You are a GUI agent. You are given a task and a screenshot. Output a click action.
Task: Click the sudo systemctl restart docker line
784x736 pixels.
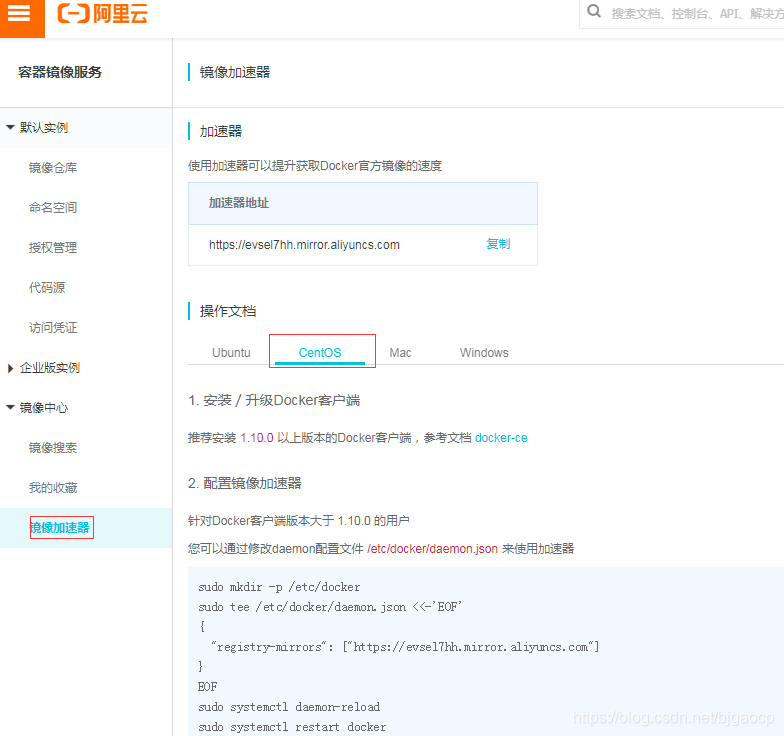[x=292, y=727]
